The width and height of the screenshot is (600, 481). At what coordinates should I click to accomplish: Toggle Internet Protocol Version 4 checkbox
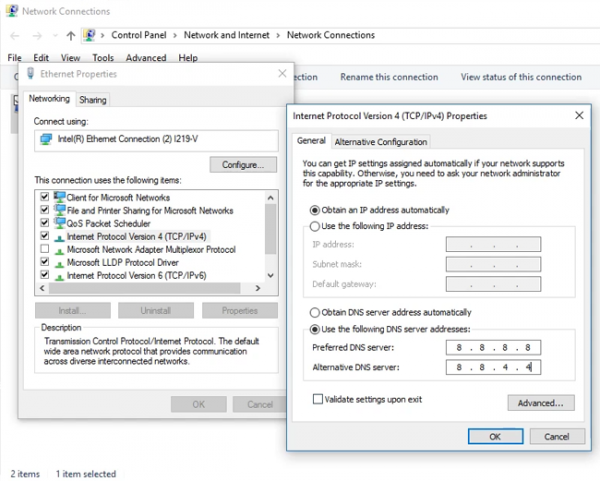tap(44, 236)
